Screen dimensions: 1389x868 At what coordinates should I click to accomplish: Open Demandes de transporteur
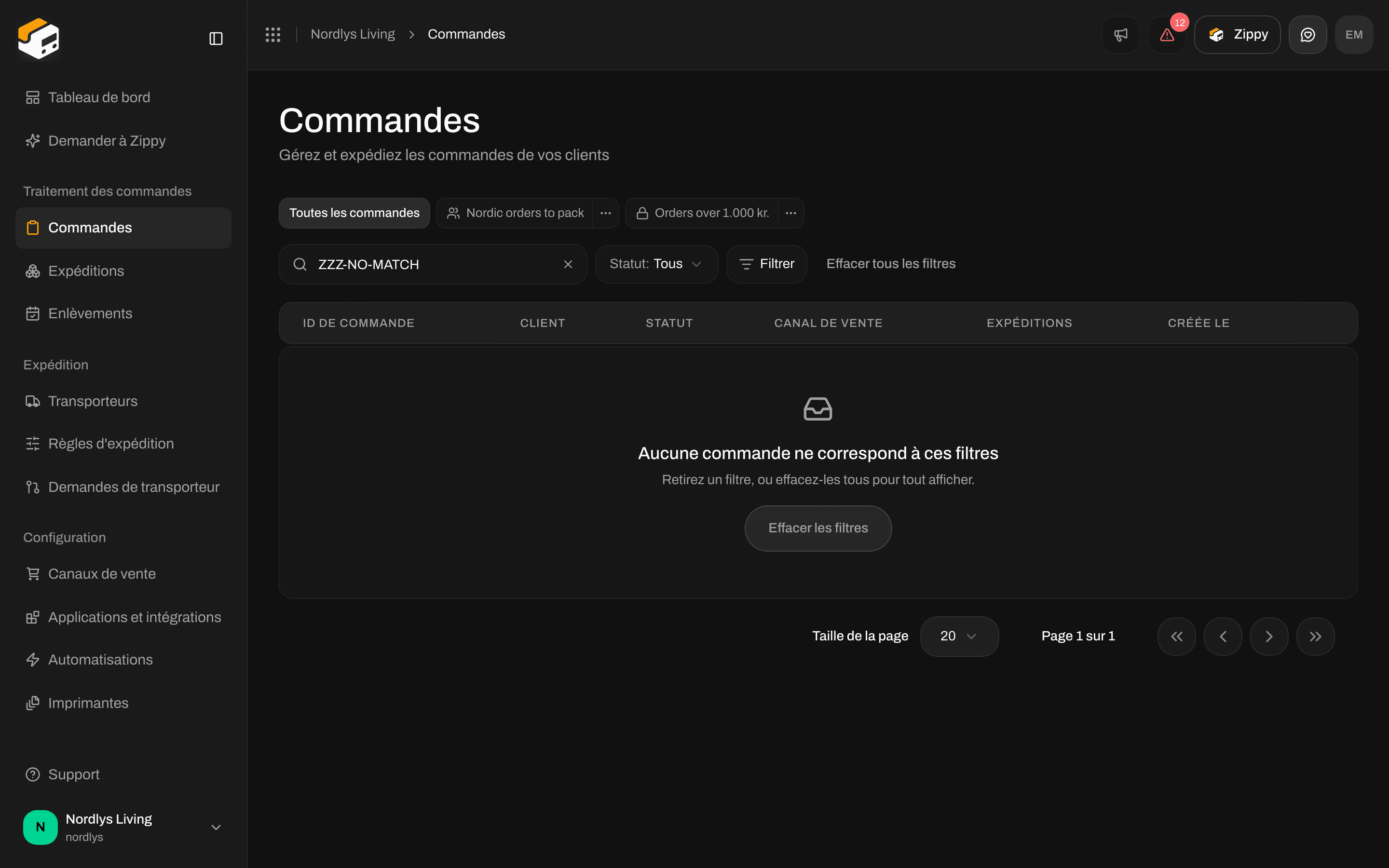click(123, 487)
